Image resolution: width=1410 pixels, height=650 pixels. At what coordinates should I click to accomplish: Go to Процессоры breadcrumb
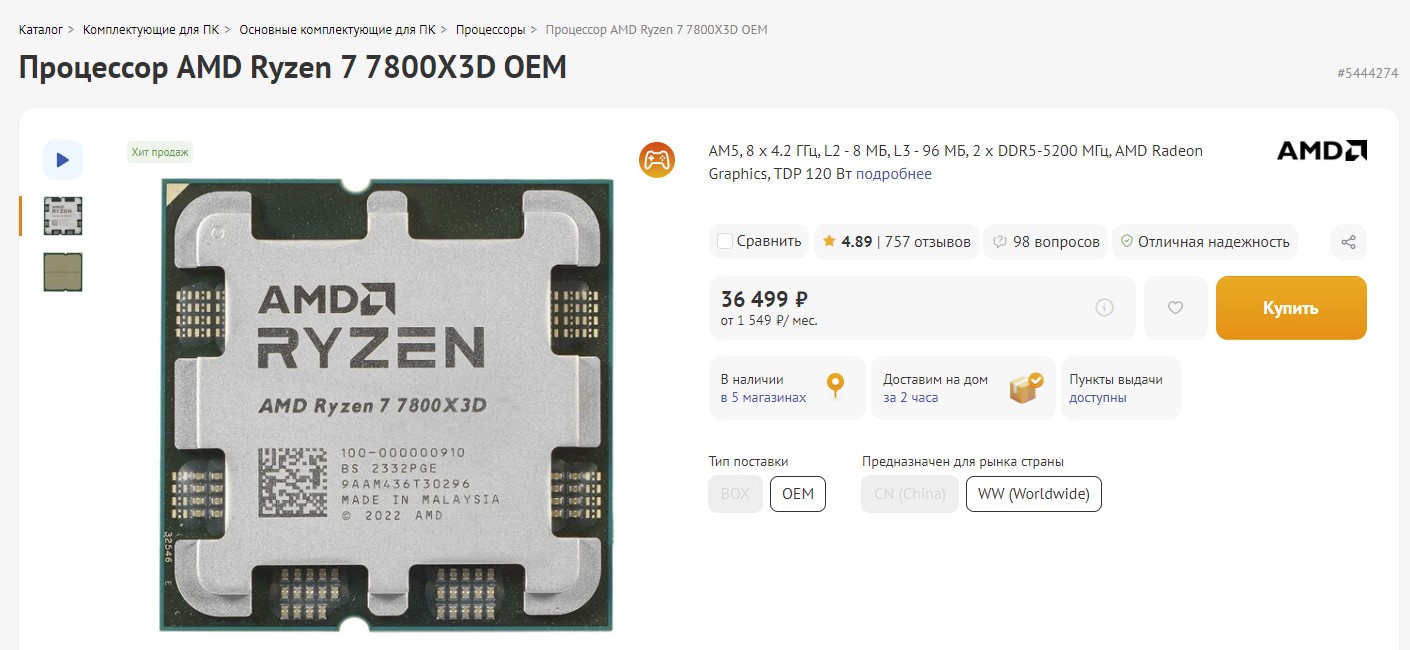tap(490, 30)
